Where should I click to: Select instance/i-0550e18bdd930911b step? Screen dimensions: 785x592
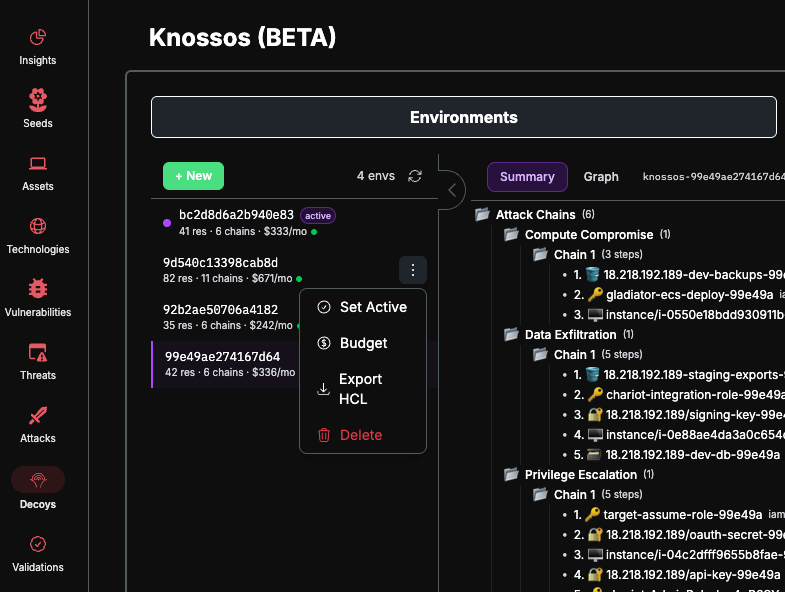[x=679, y=315]
